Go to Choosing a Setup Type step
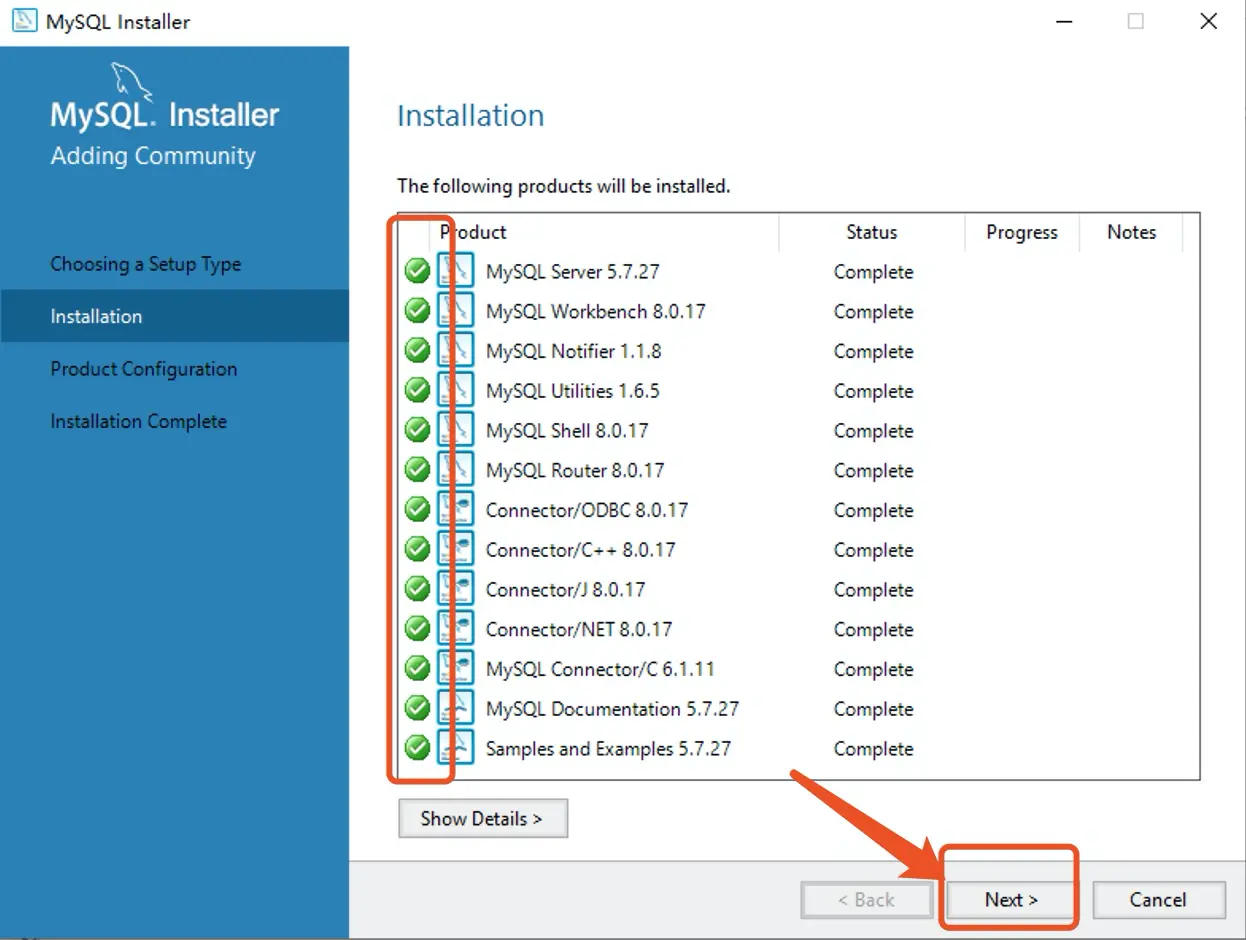 (146, 264)
